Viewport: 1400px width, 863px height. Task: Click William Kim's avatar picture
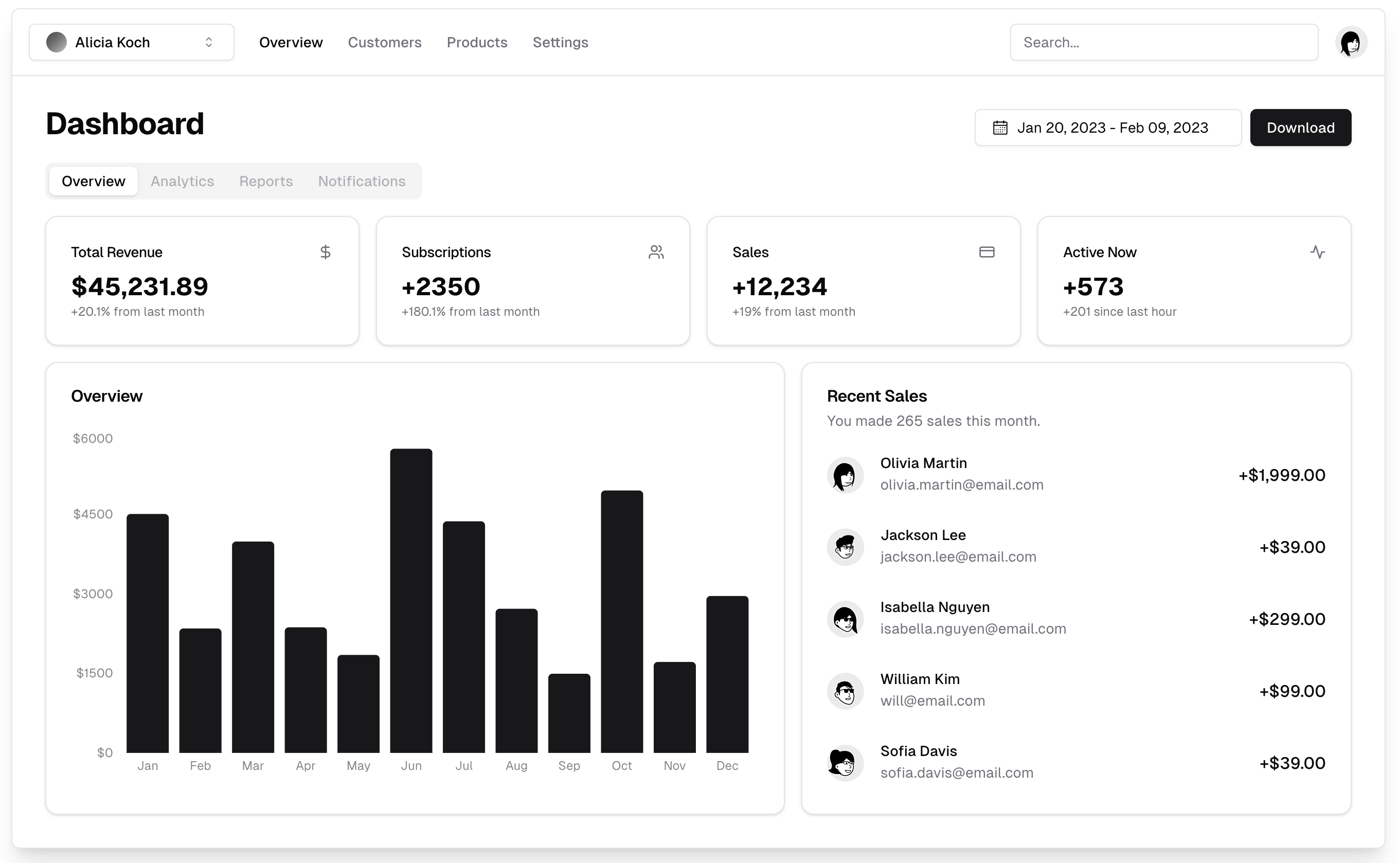click(845, 691)
